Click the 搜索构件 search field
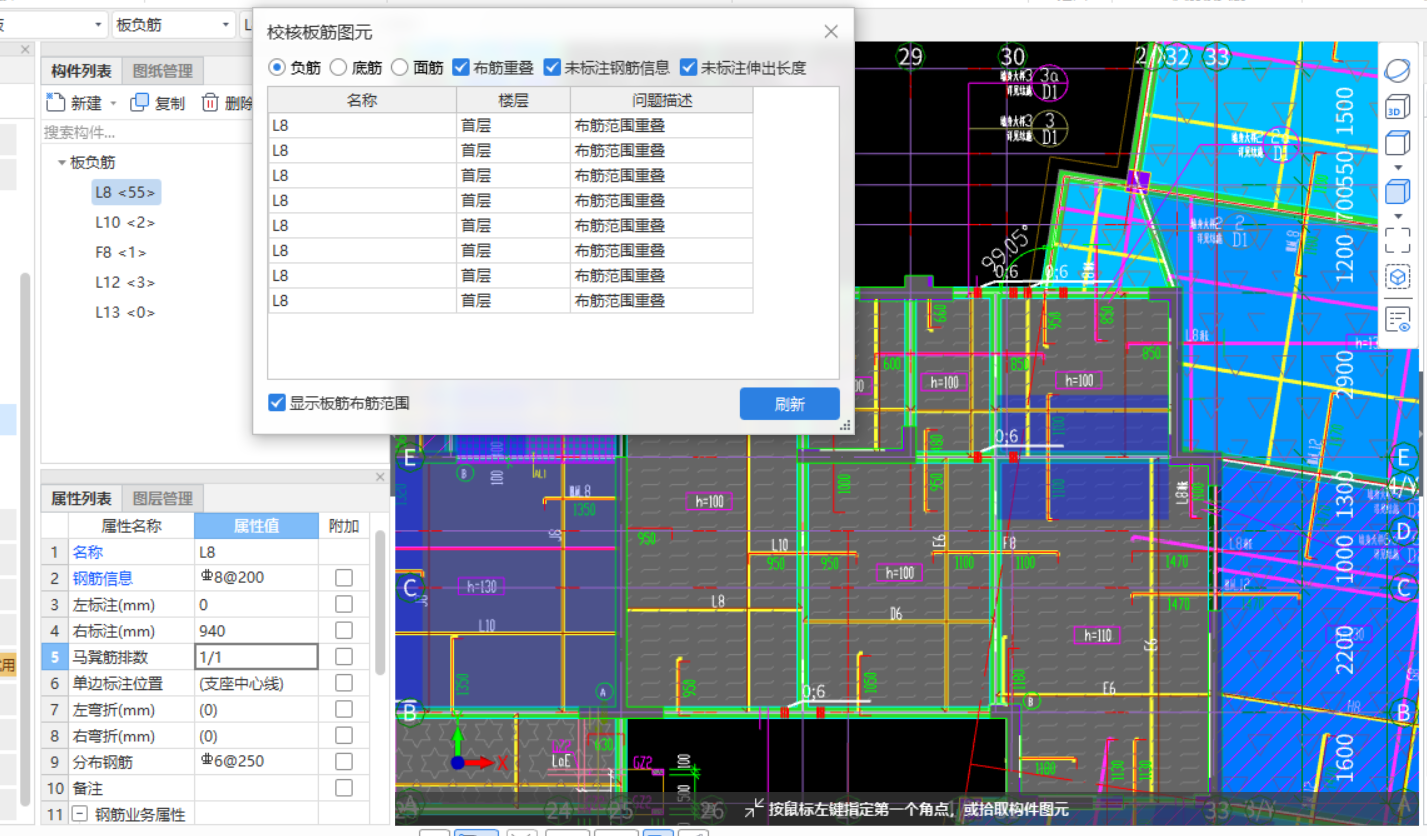The image size is (1427, 836). (145, 132)
